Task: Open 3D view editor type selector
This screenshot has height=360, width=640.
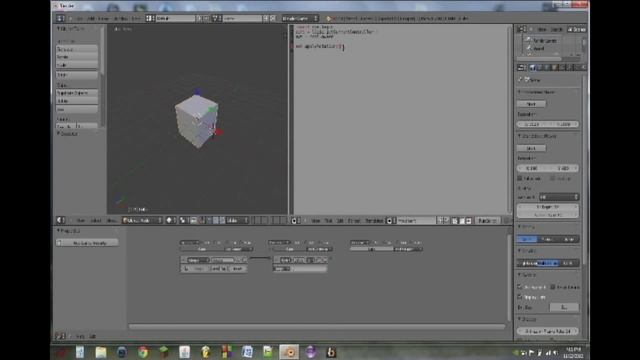Action: pos(60,220)
